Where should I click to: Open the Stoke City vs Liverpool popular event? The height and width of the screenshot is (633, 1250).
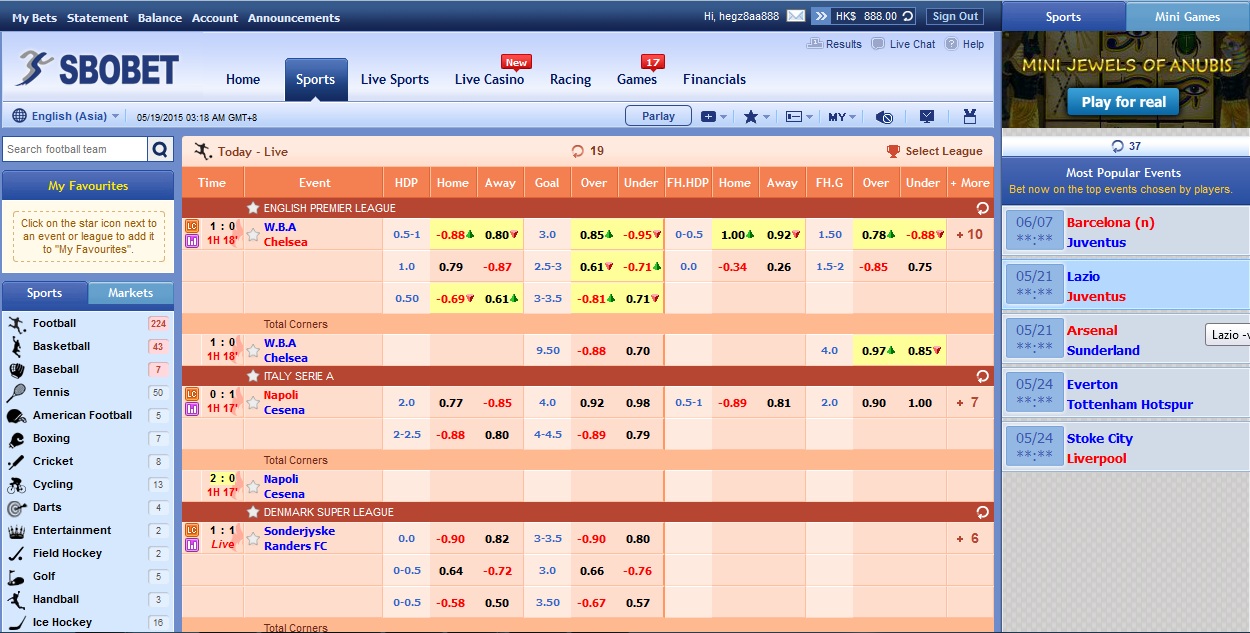click(x=1125, y=448)
